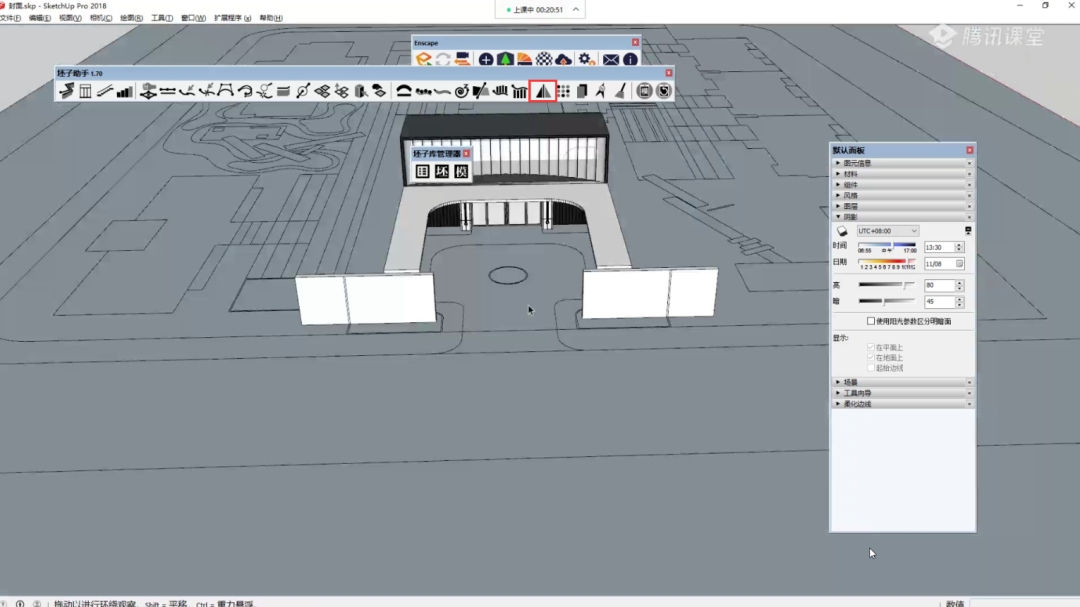
Task: Close the 默认面板 tray
Action: point(970,150)
